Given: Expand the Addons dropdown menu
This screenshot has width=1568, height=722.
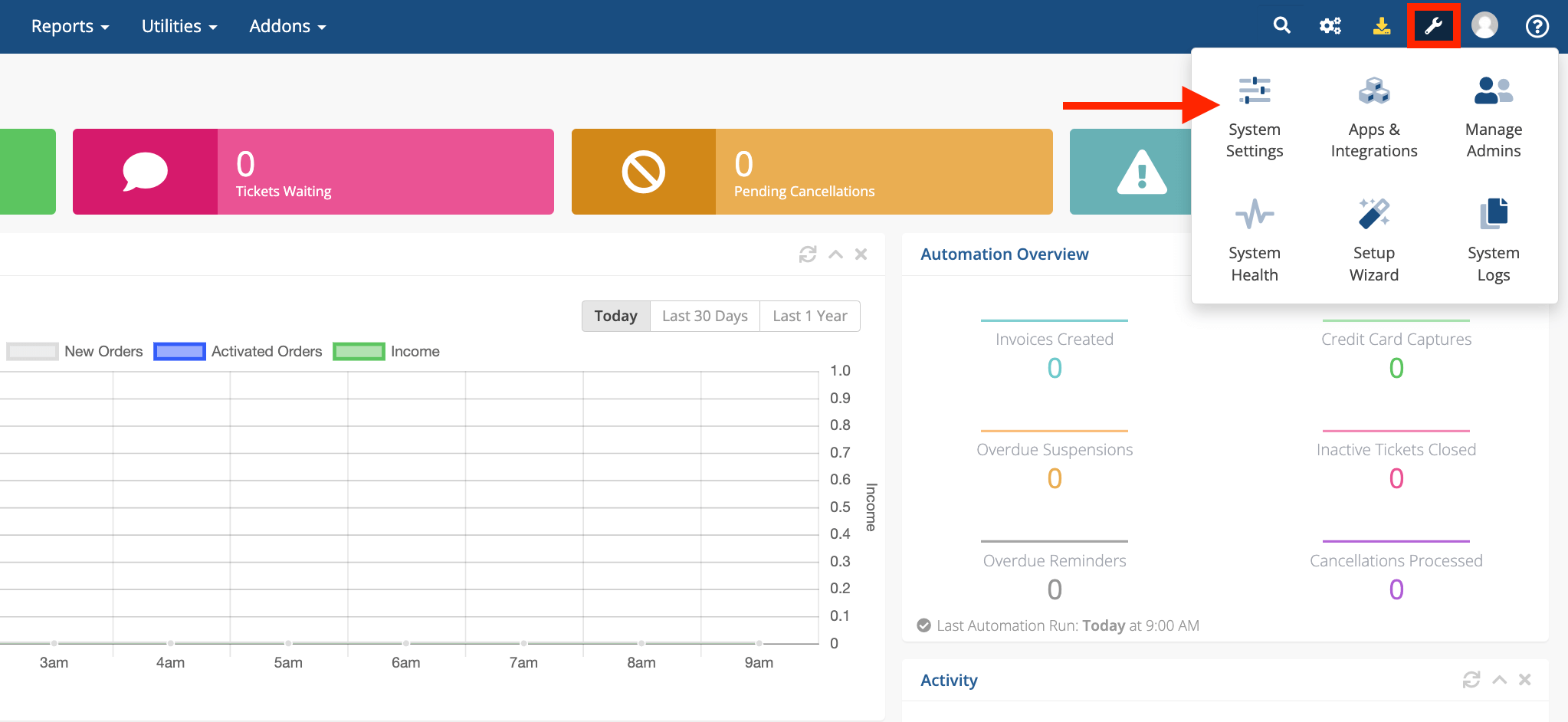Looking at the screenshot, I should 287,26.
